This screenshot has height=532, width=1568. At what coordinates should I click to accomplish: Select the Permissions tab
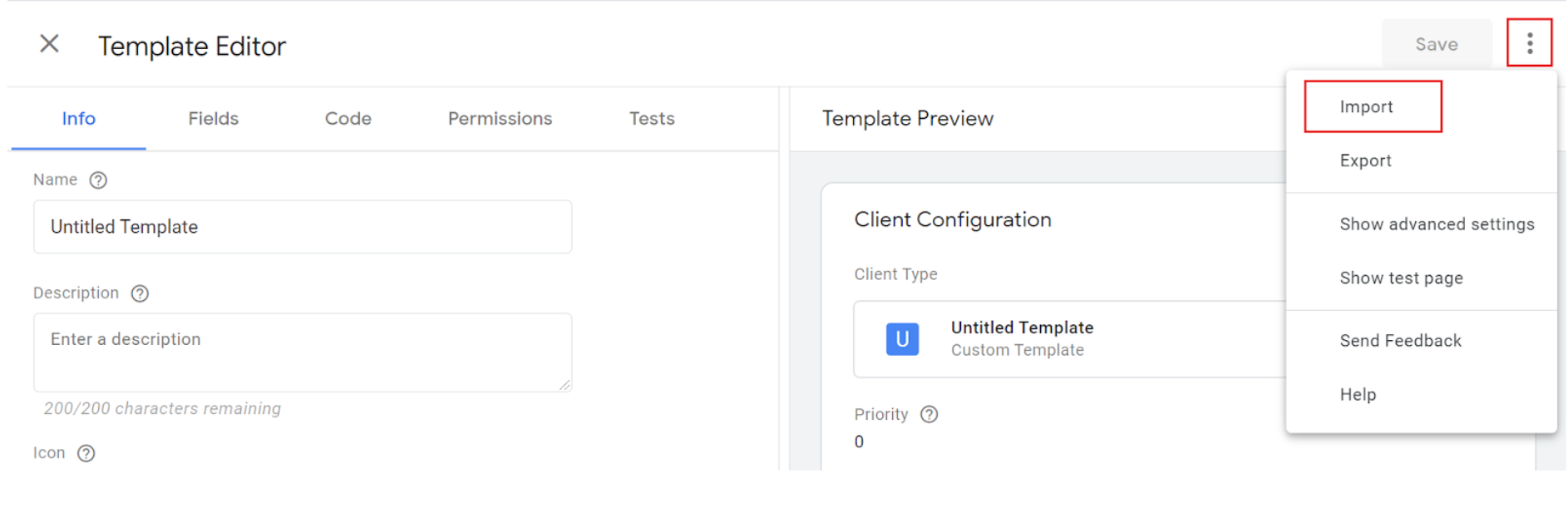pyautogui.click(x=500, y=119)
